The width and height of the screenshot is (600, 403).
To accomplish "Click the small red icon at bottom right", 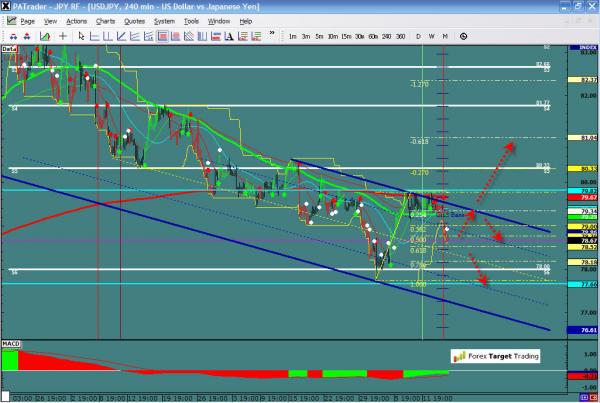I will click(593, 398).
